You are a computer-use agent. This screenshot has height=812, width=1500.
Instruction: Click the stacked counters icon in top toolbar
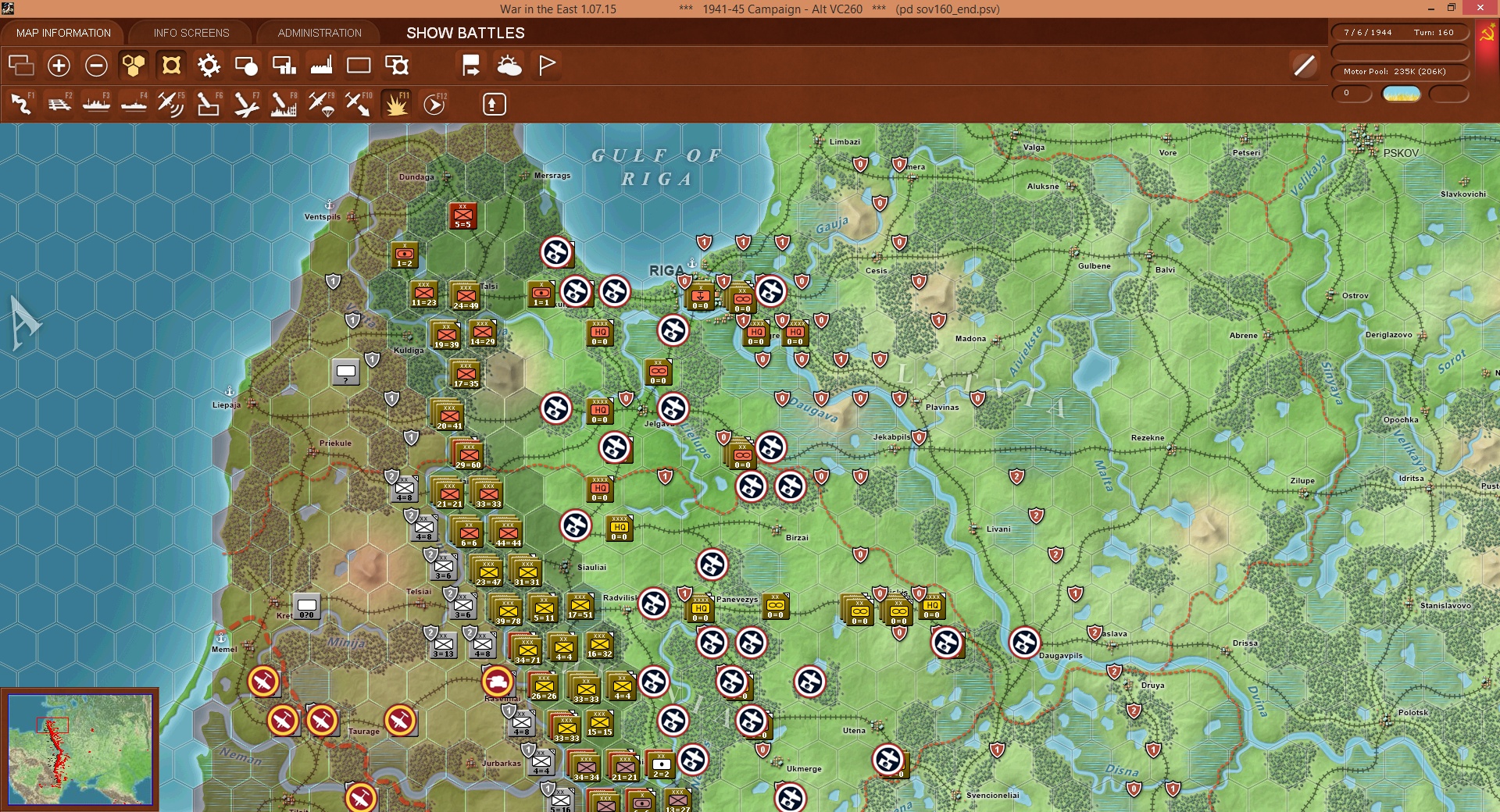21,66
